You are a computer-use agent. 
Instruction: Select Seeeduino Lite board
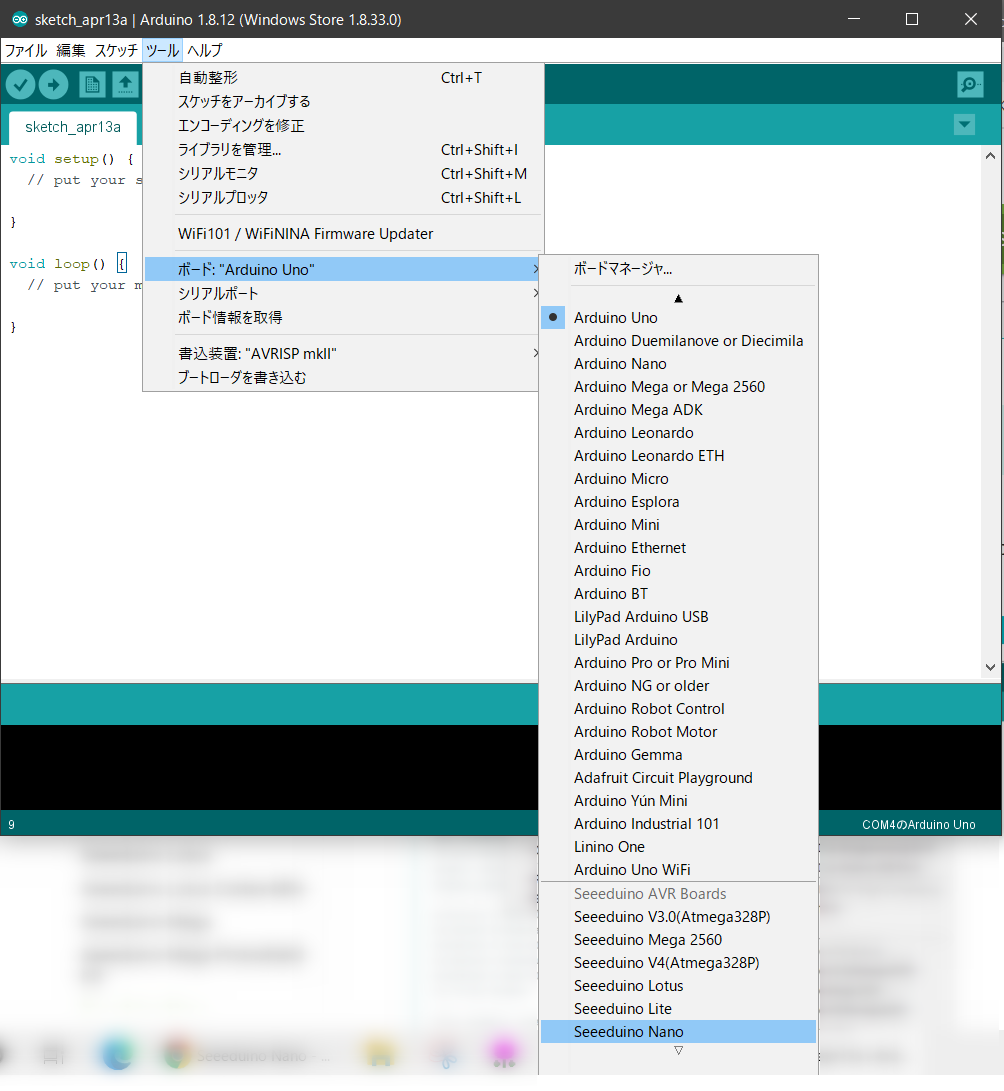point(678,1008)
